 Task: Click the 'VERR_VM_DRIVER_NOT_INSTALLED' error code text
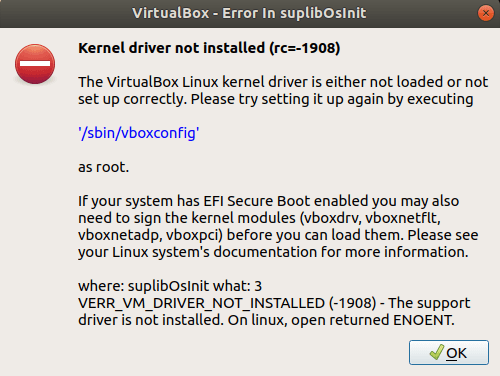201,303
